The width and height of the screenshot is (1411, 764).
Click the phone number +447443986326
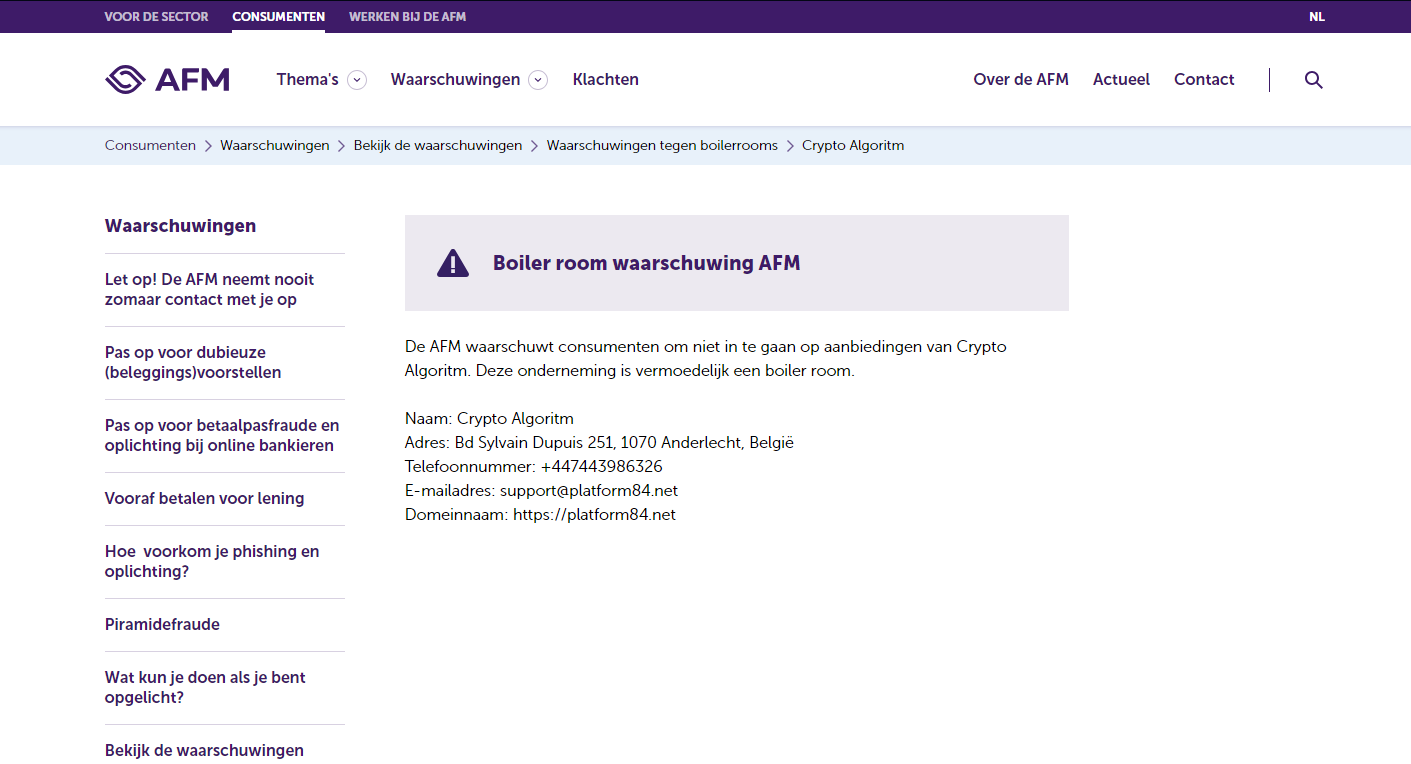601,467
